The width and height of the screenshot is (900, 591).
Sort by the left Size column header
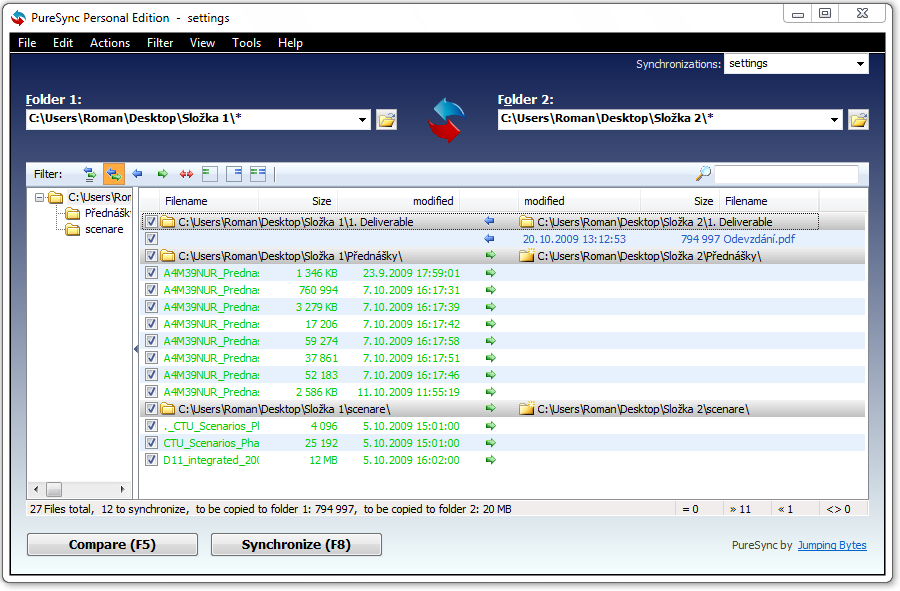pyautogui.click(x=298, y=201)
